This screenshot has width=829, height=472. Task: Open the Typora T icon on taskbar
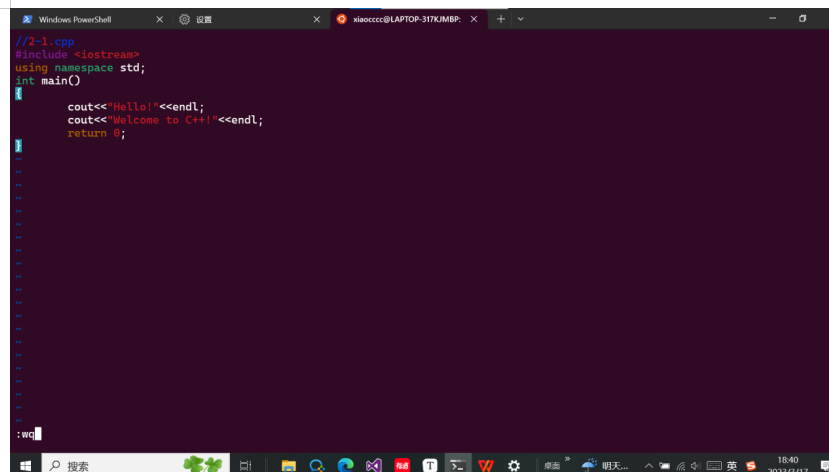tap(430, 465)
